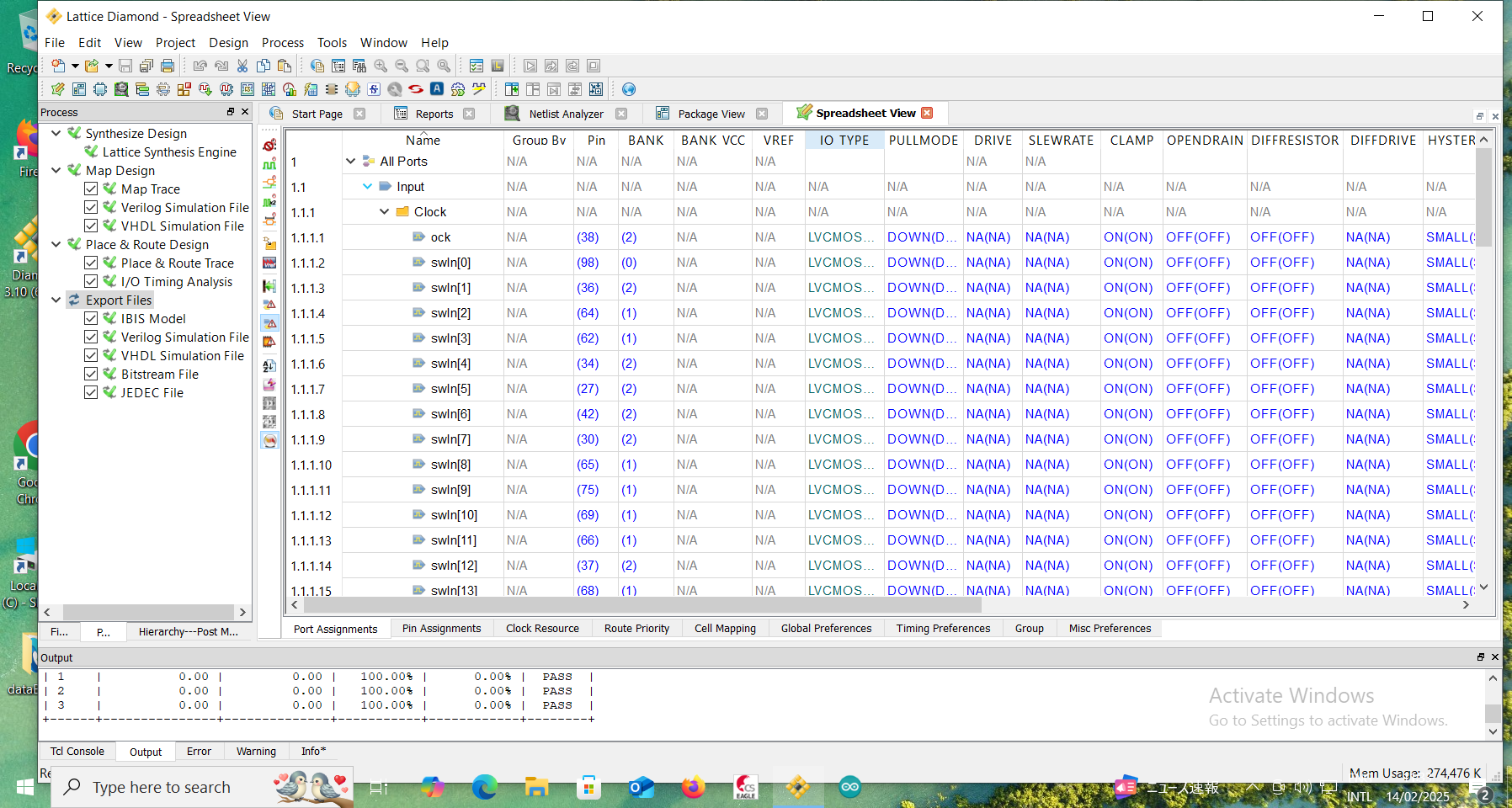
Task: Click the red swirl toolbar icon
Action: (416, 89)
